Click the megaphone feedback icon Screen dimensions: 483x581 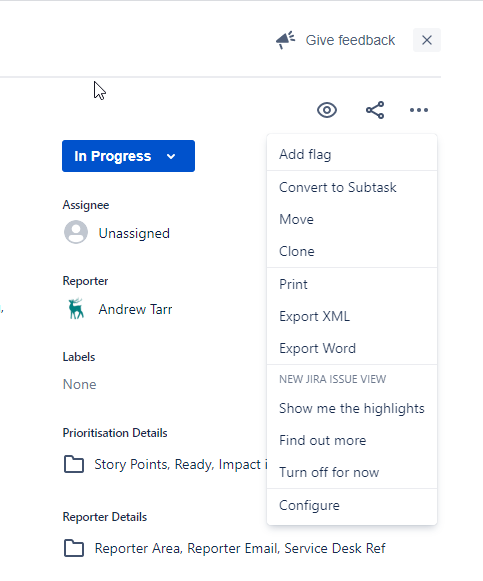point(286,40)
